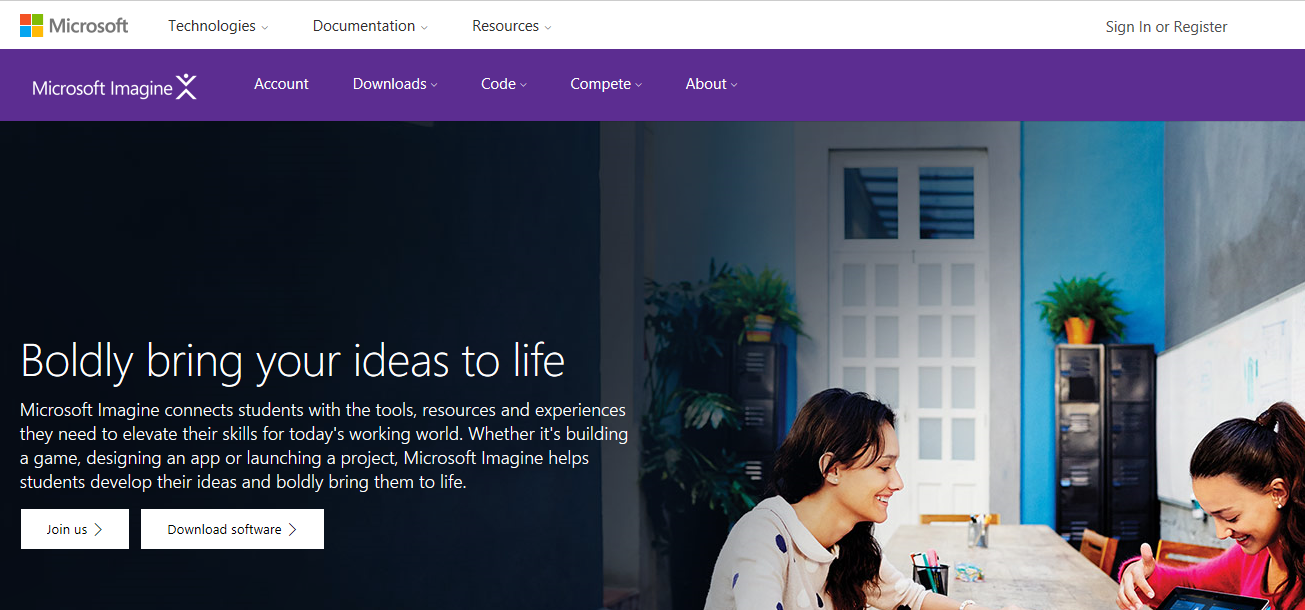This screenshot has height=610, width=1305.
Task: Expand the Resources dropdown chevron
Action: (548, 28)
